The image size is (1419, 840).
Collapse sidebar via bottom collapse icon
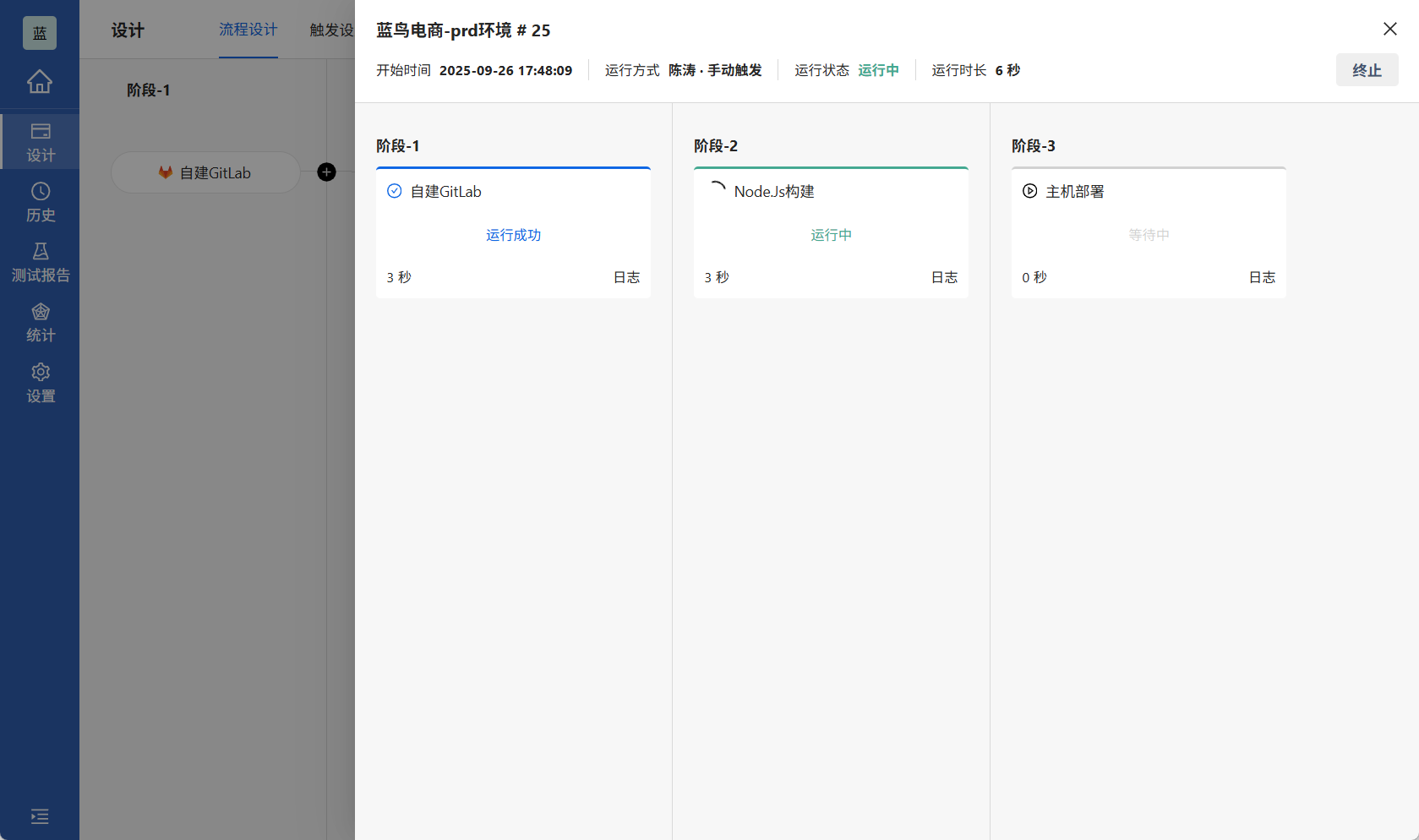click(39, 816)
